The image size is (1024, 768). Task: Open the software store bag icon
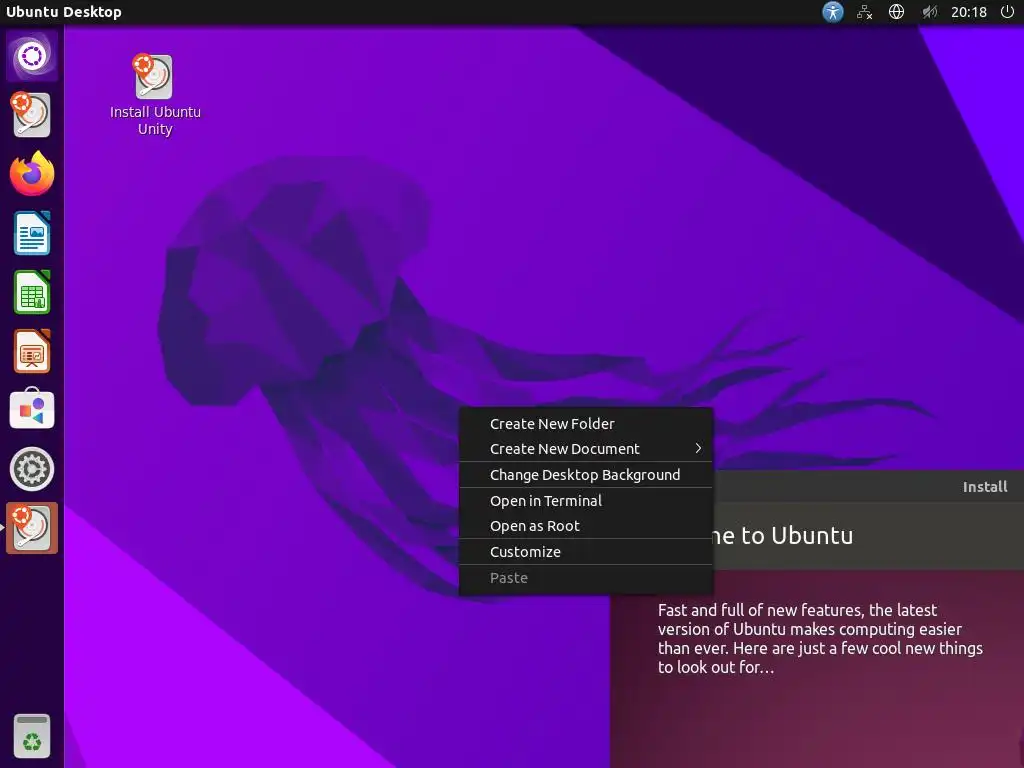point(32,409)
